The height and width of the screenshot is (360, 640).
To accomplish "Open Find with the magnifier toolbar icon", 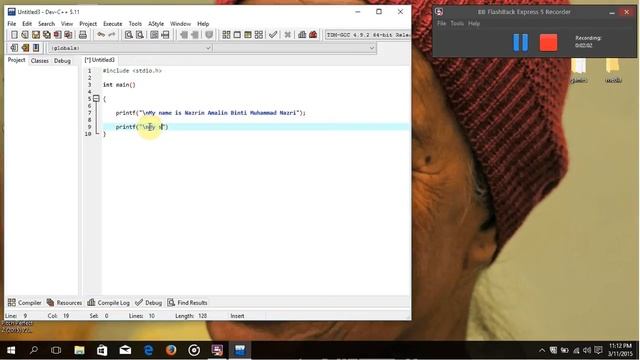I will pyautogui.click(x=129, y=35).
